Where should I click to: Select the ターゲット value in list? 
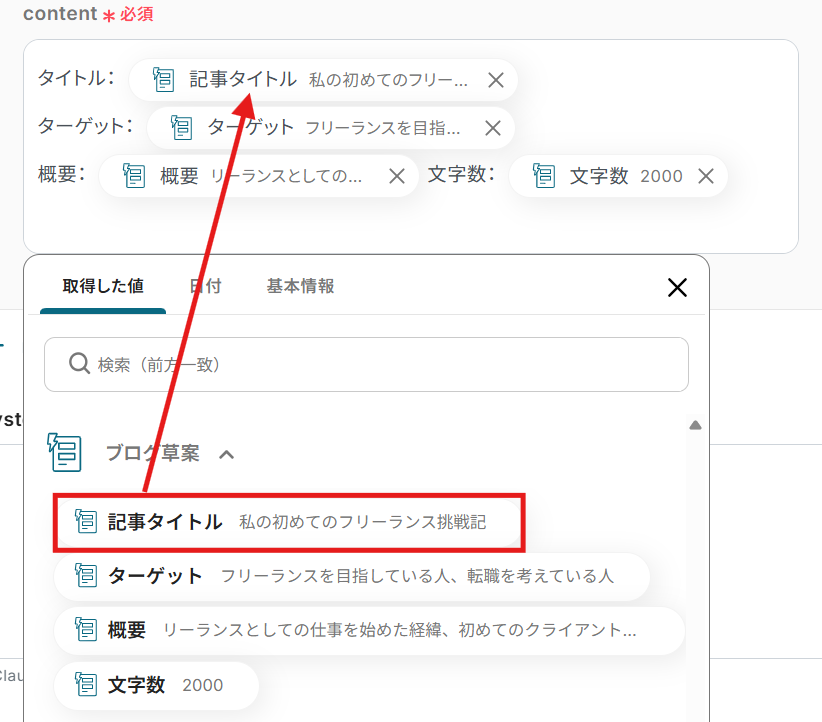[352, 576]
